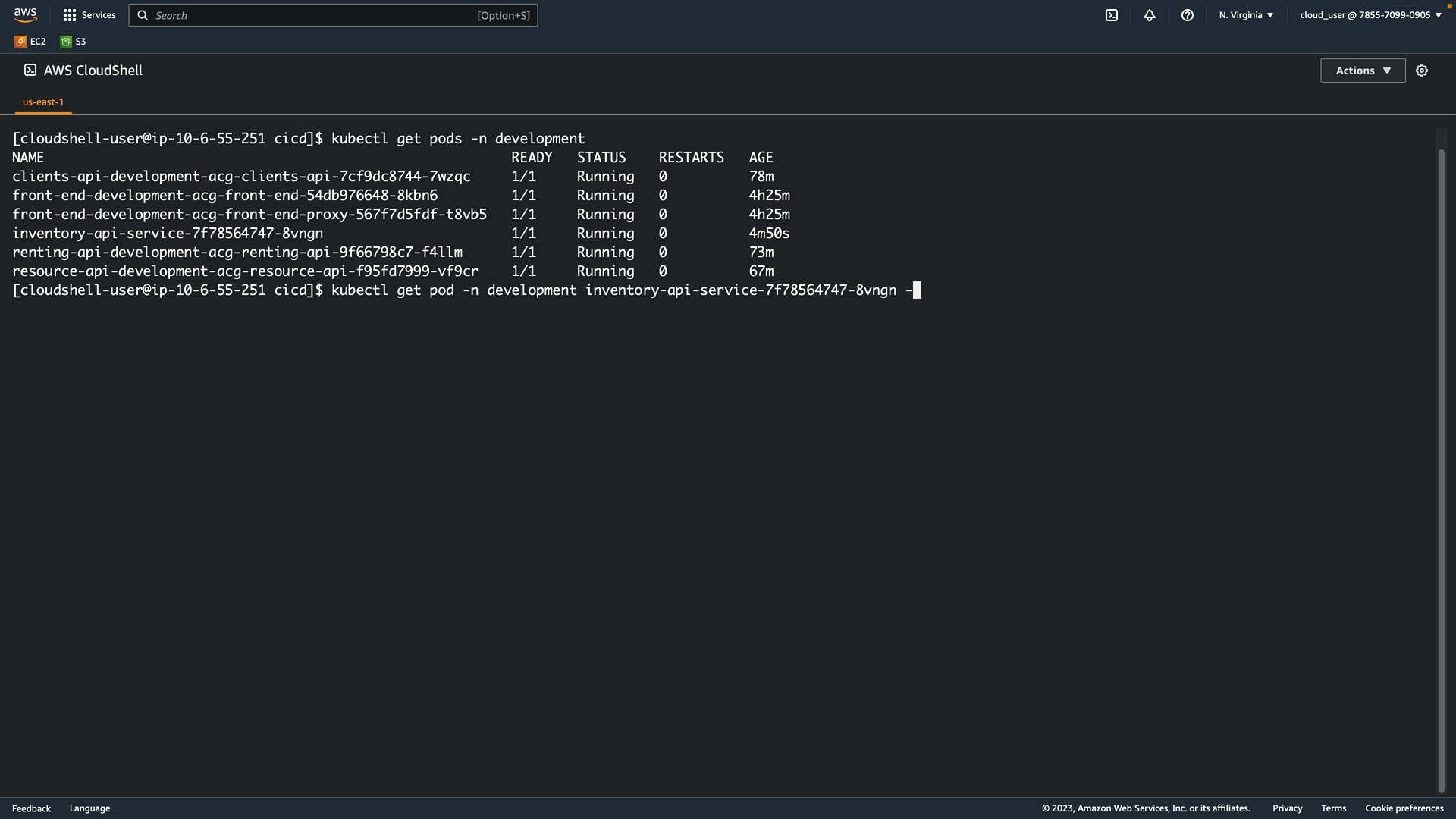Expand the N. Virginia region dropdown
The image size is (1456, 819).
coord(1246,15)
